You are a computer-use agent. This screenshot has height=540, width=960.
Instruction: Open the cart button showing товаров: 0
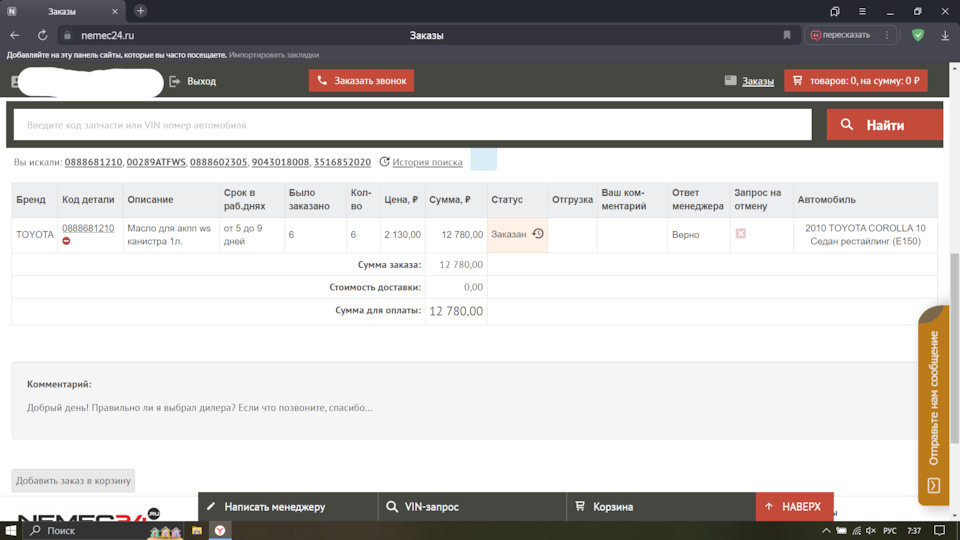point(855,80)
